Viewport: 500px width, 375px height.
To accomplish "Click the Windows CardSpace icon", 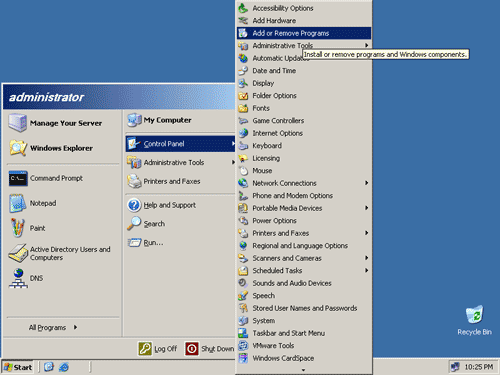I will point(243,358).
